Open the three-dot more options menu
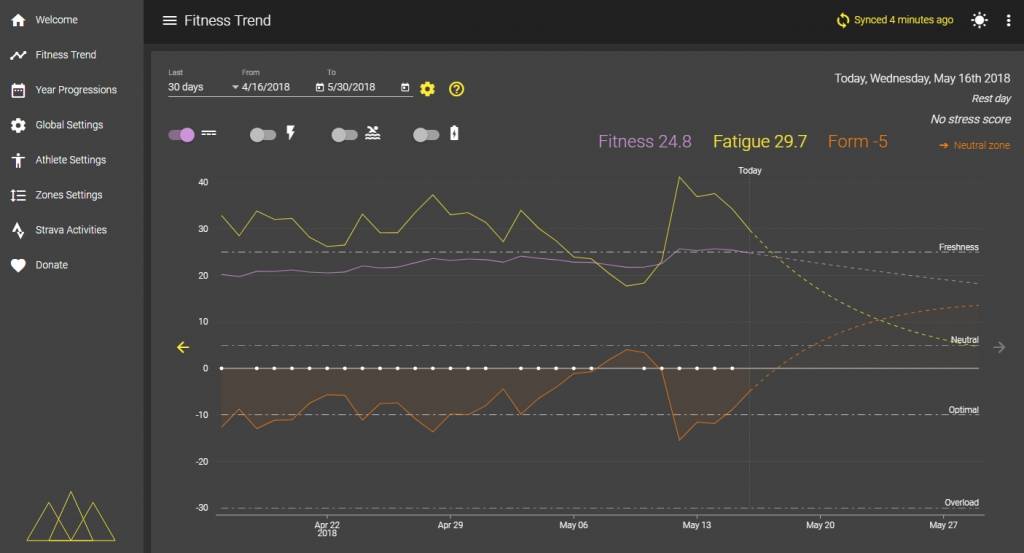This screenshot has height=553, width=1024. [x=1008, y=20]
